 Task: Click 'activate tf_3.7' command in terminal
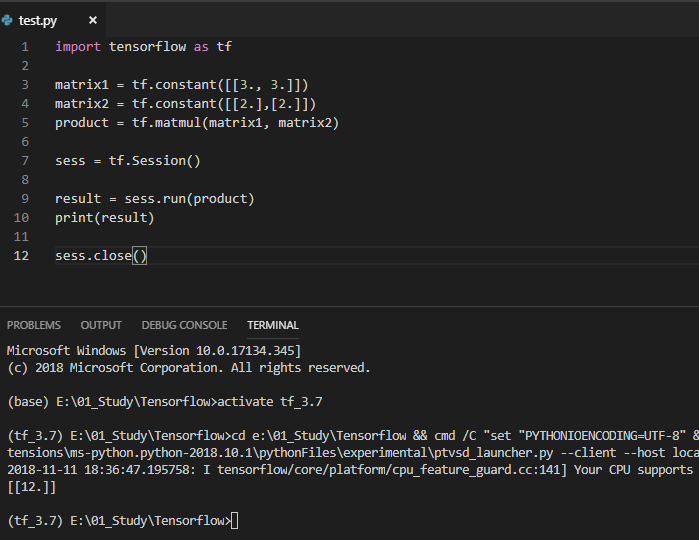[270, 402]
